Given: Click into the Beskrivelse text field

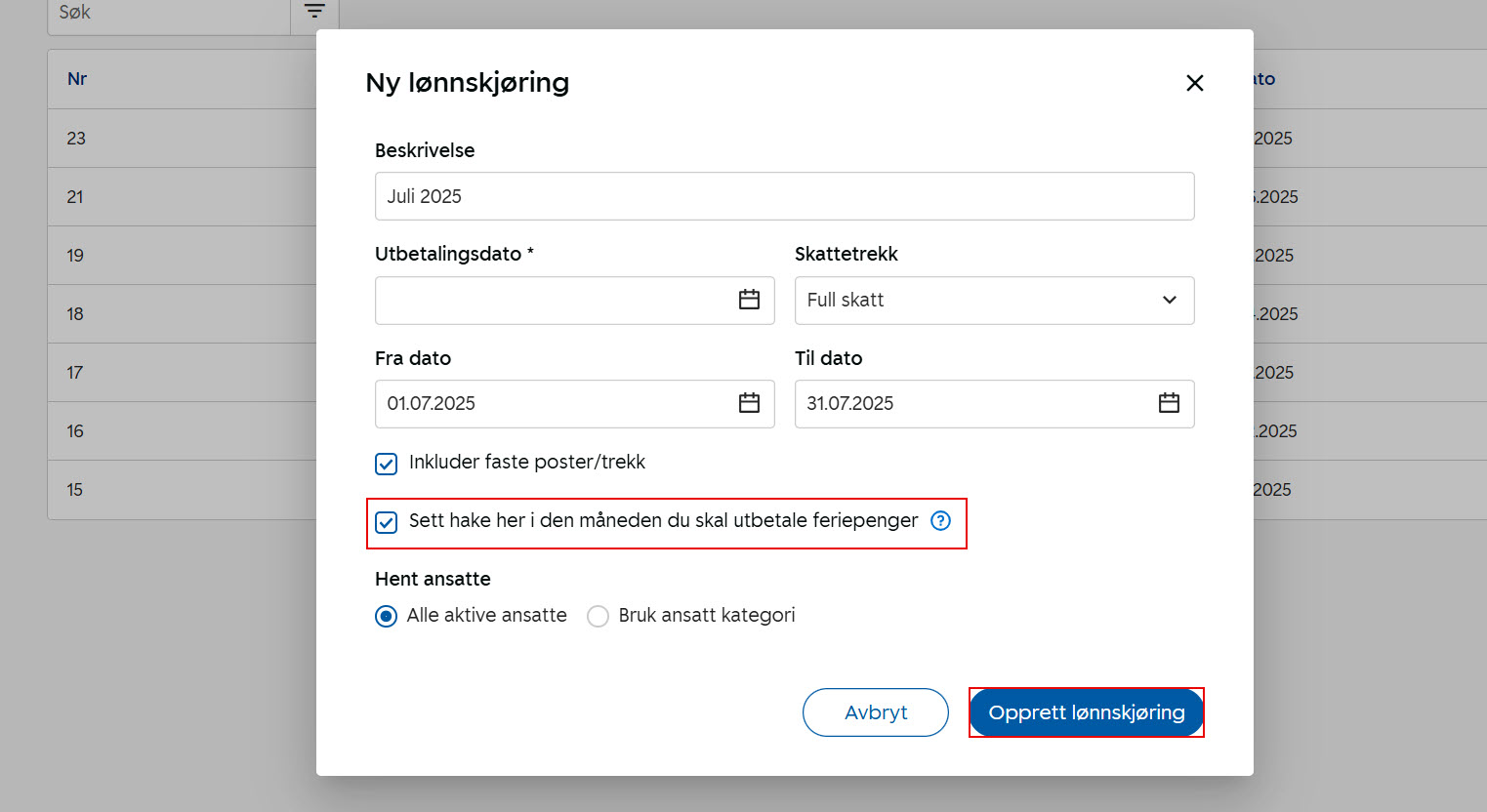Looking at the screenshot, I should [783, 196].
